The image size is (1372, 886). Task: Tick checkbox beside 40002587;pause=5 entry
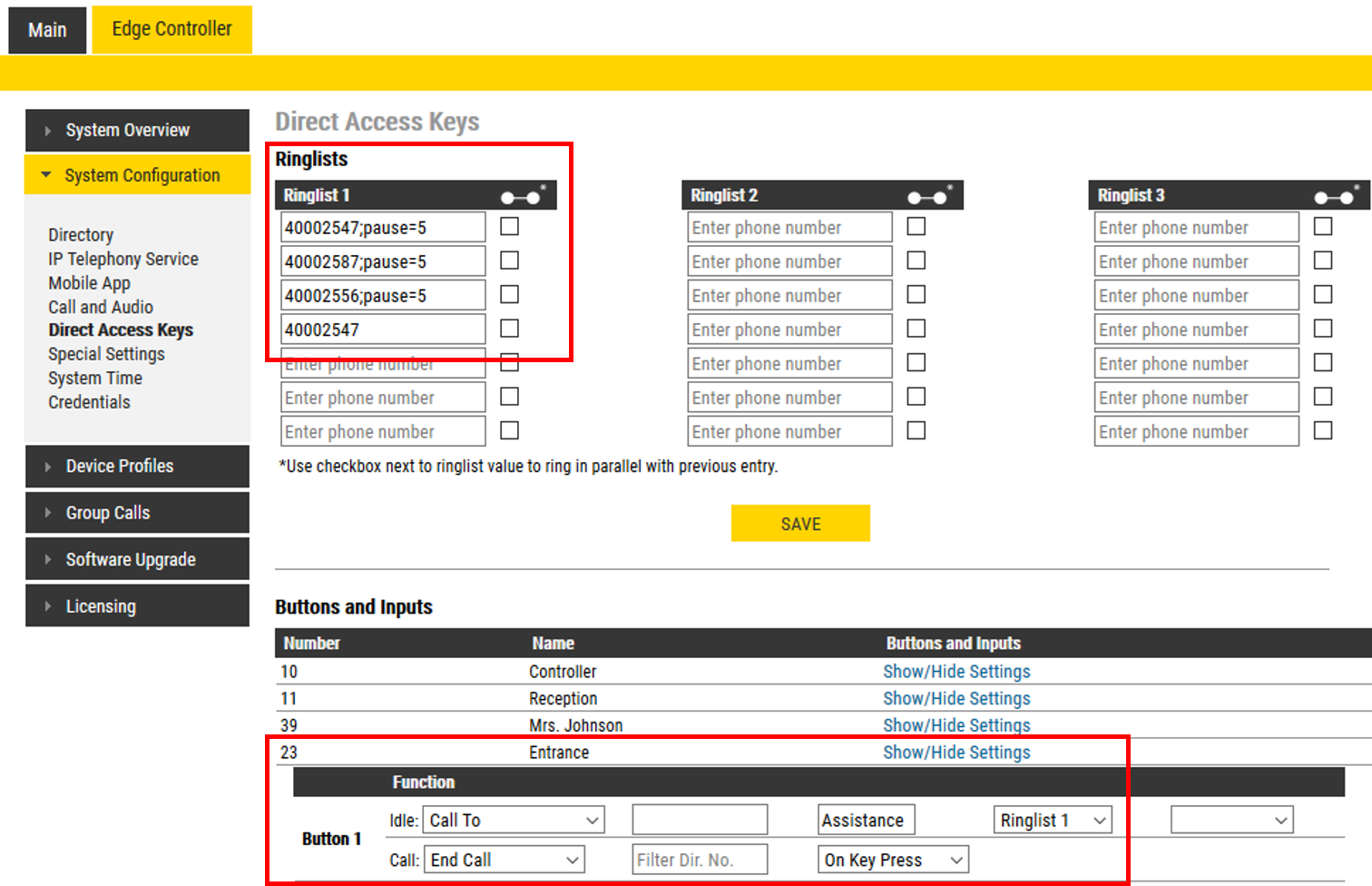coord(510,261)
